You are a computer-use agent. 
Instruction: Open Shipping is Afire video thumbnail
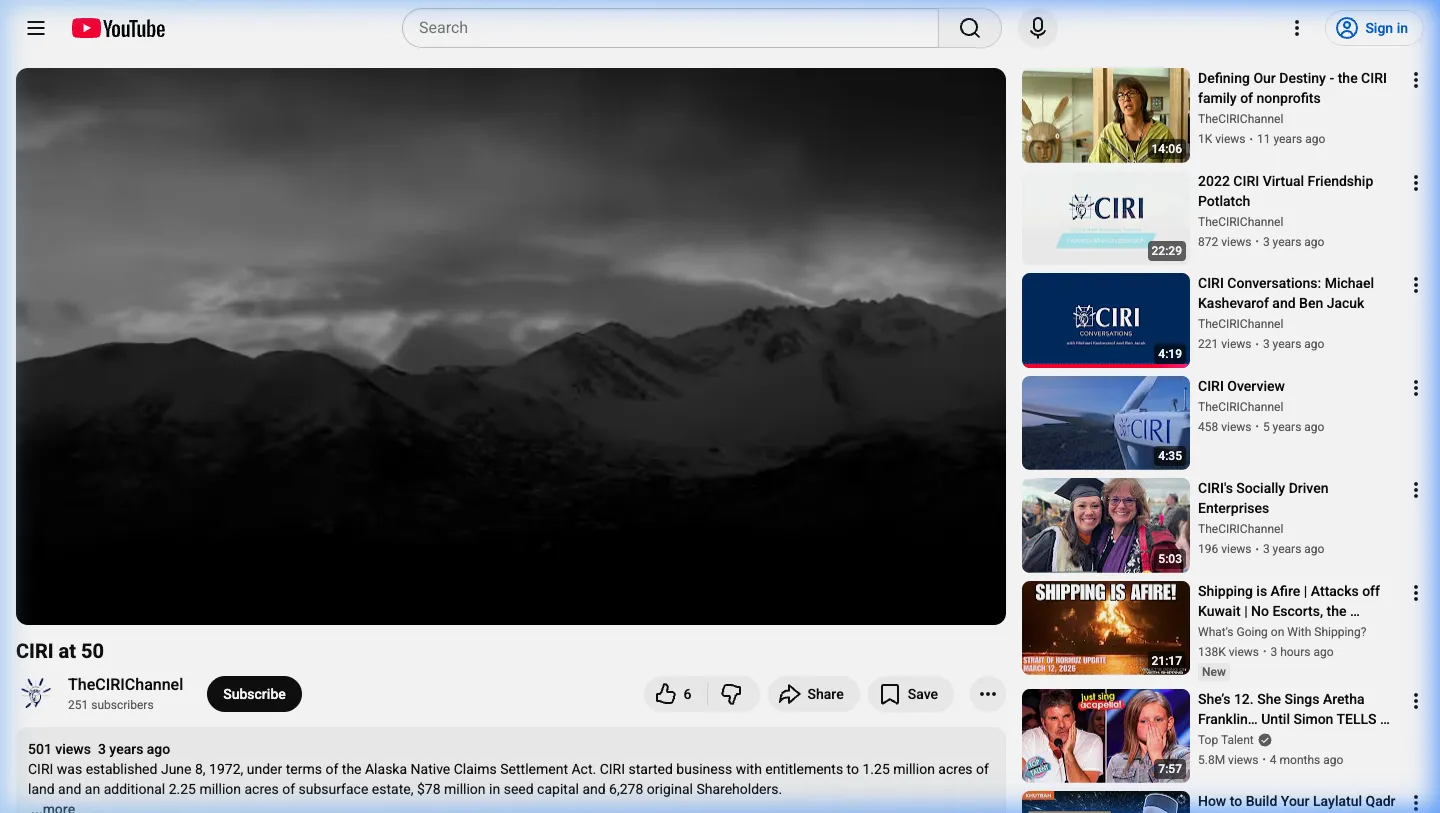click(1106, 628)
